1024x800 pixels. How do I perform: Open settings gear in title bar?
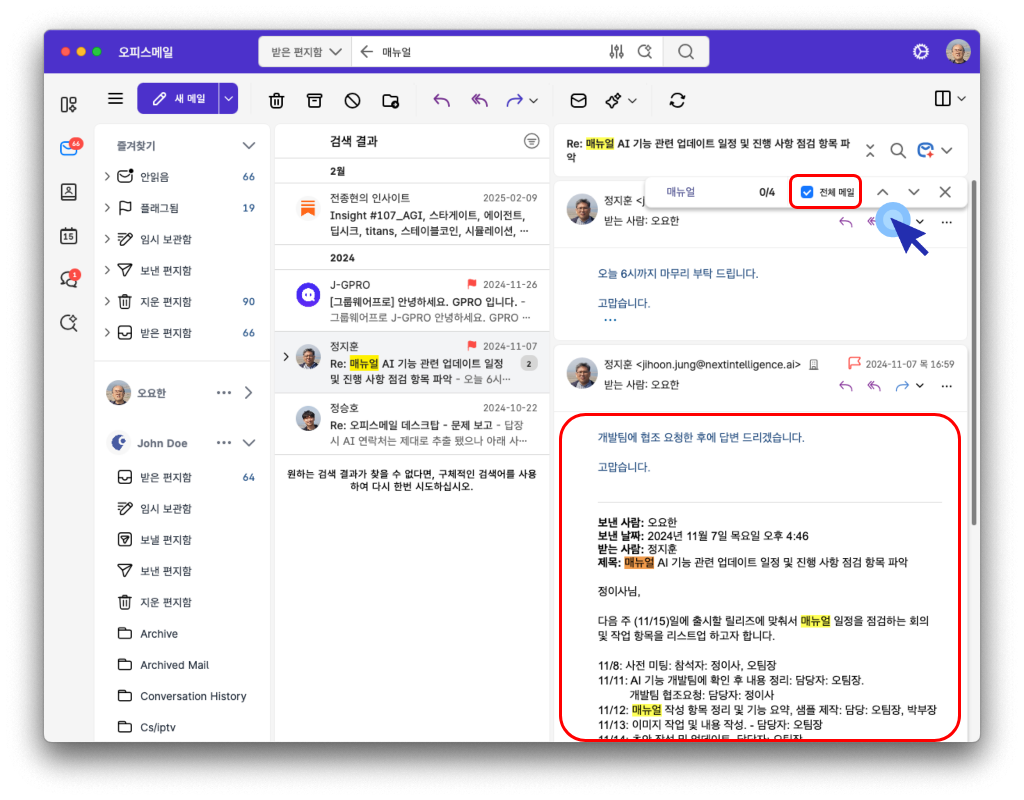click(x=920, y=52)
